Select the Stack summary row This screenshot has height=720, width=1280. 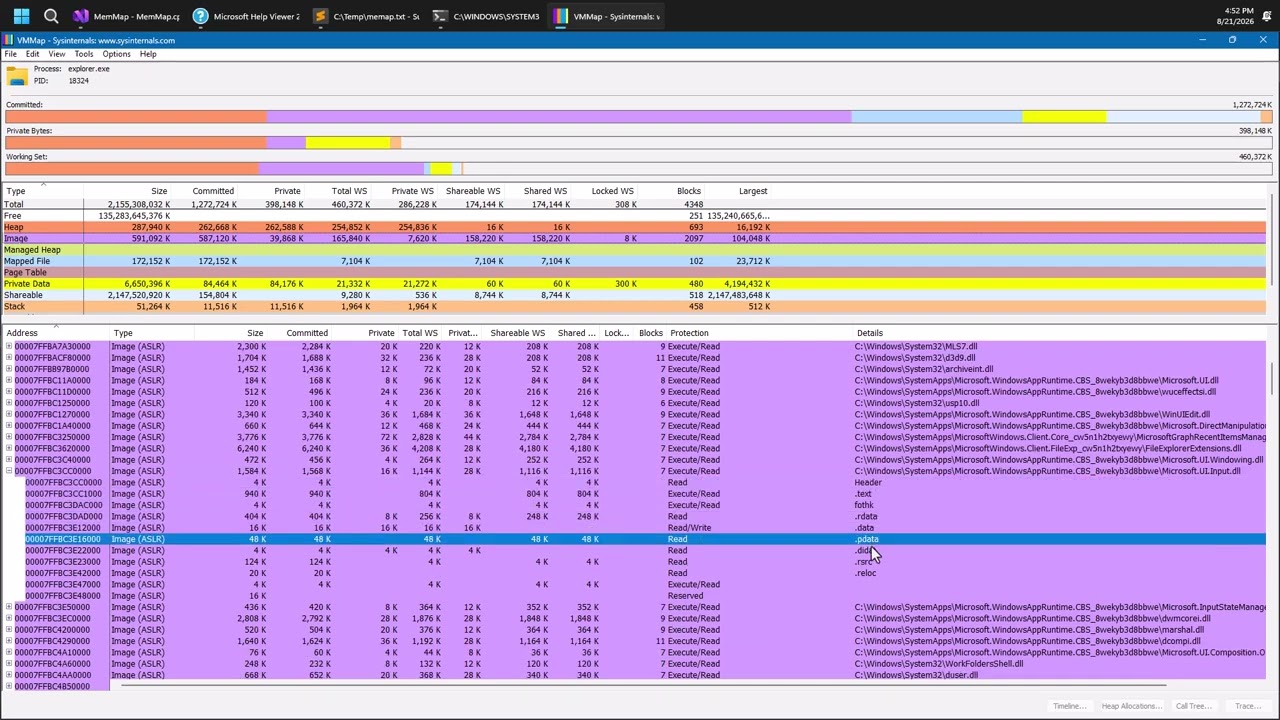click(635, 306)
